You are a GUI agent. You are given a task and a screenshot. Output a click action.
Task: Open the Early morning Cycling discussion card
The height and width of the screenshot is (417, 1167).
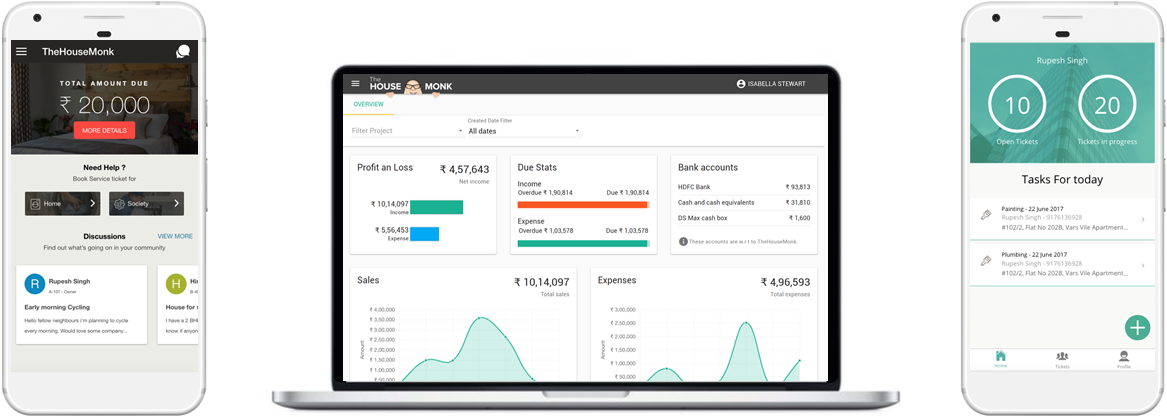point(82,305)
